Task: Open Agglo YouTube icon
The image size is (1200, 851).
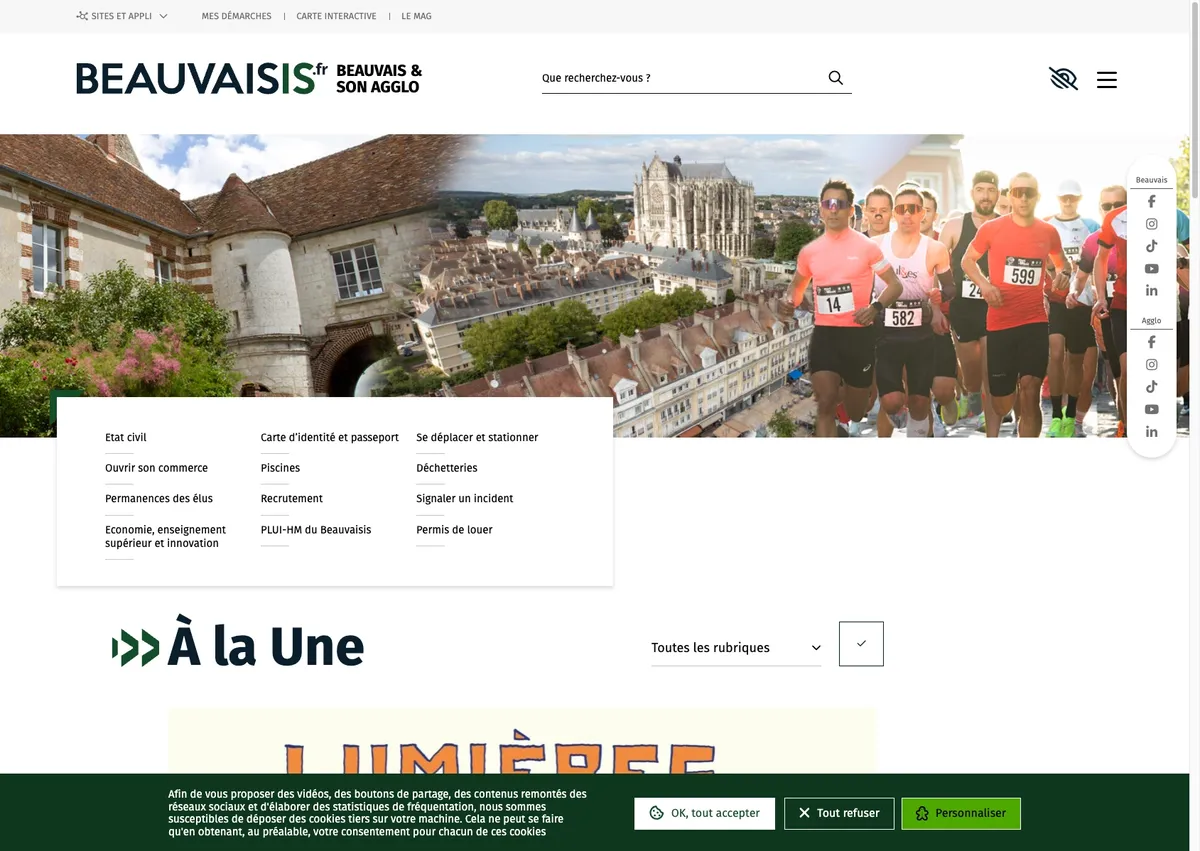Action: coord(1151,409)
